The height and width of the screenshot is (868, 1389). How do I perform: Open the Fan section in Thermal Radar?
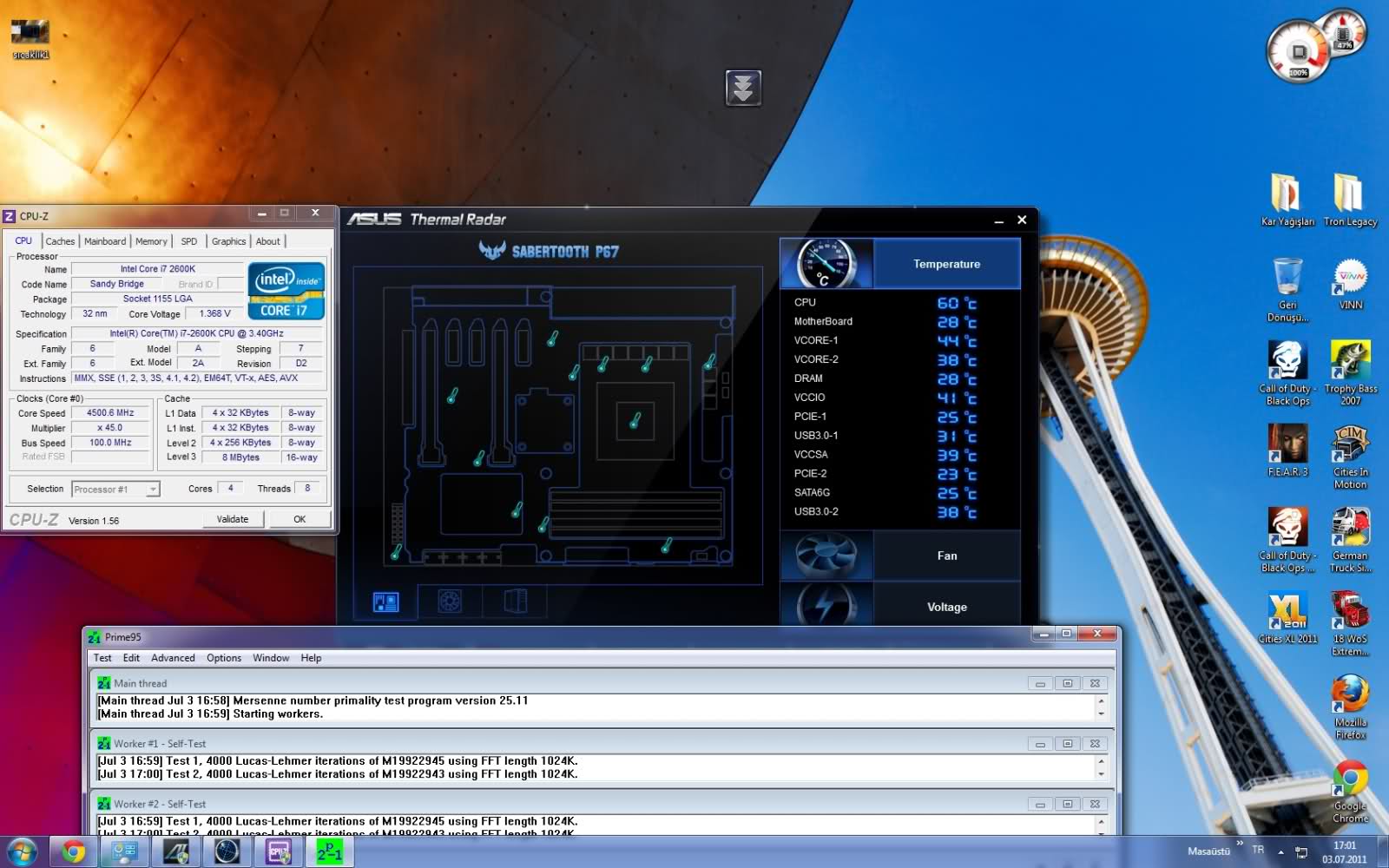[946, 556]
